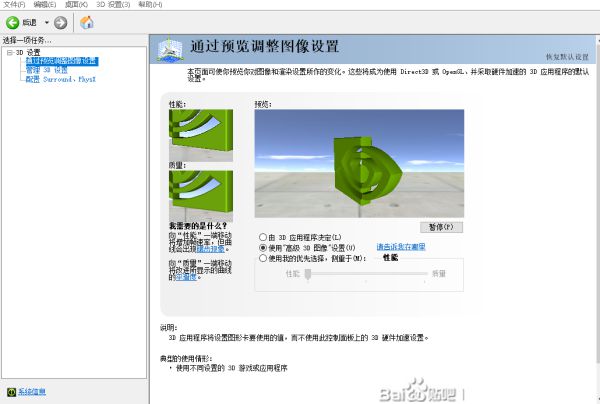Open the 3D 设置 menu in menu bar
The image size is (600, 404).
112,5
